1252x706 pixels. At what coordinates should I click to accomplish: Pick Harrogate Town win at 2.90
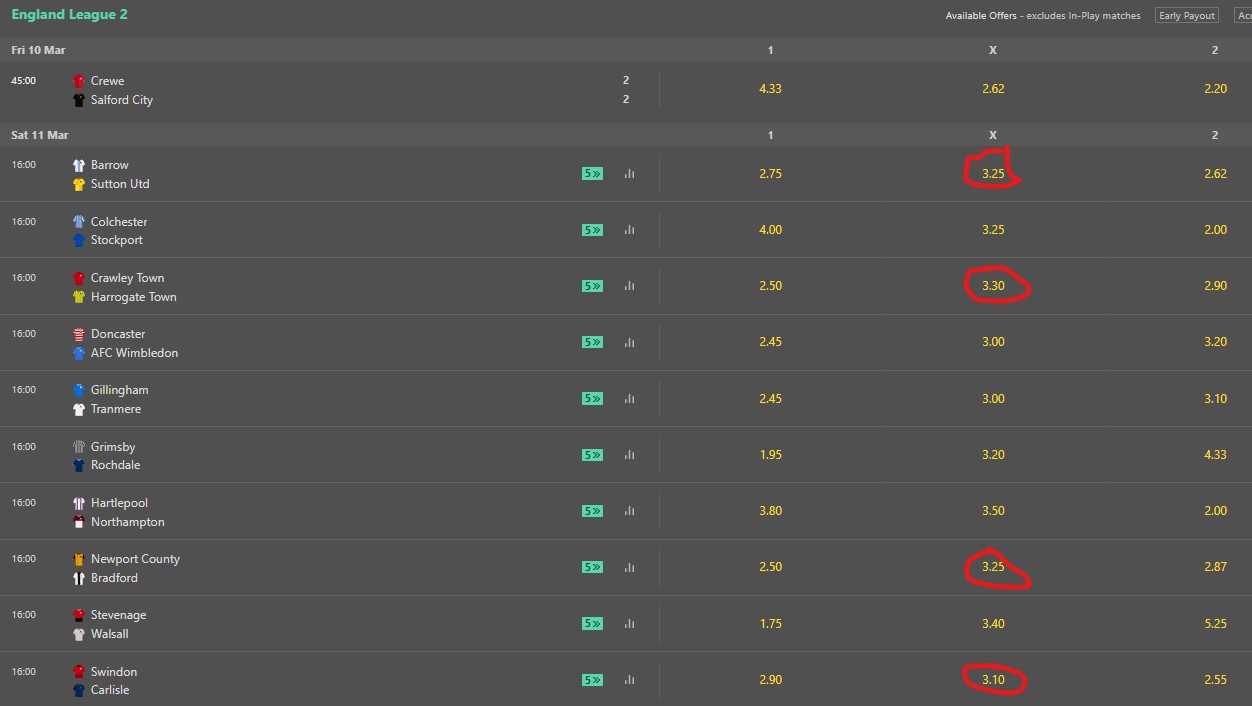(1215, 286)
